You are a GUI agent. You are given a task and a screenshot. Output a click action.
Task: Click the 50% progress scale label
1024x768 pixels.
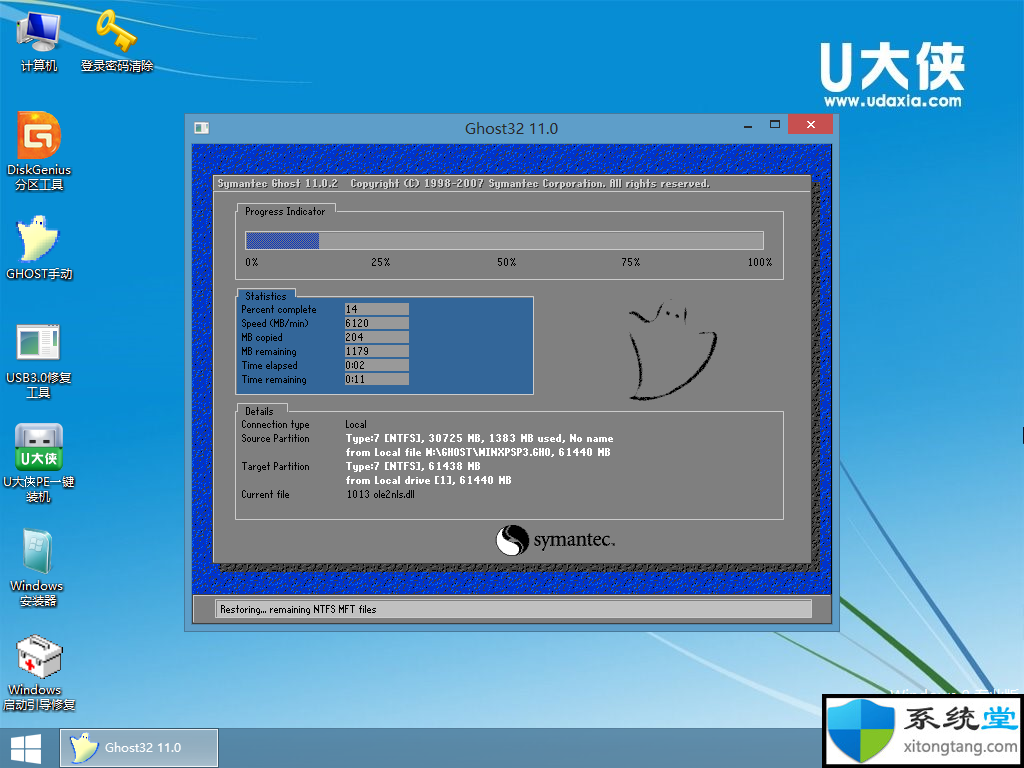506,263
